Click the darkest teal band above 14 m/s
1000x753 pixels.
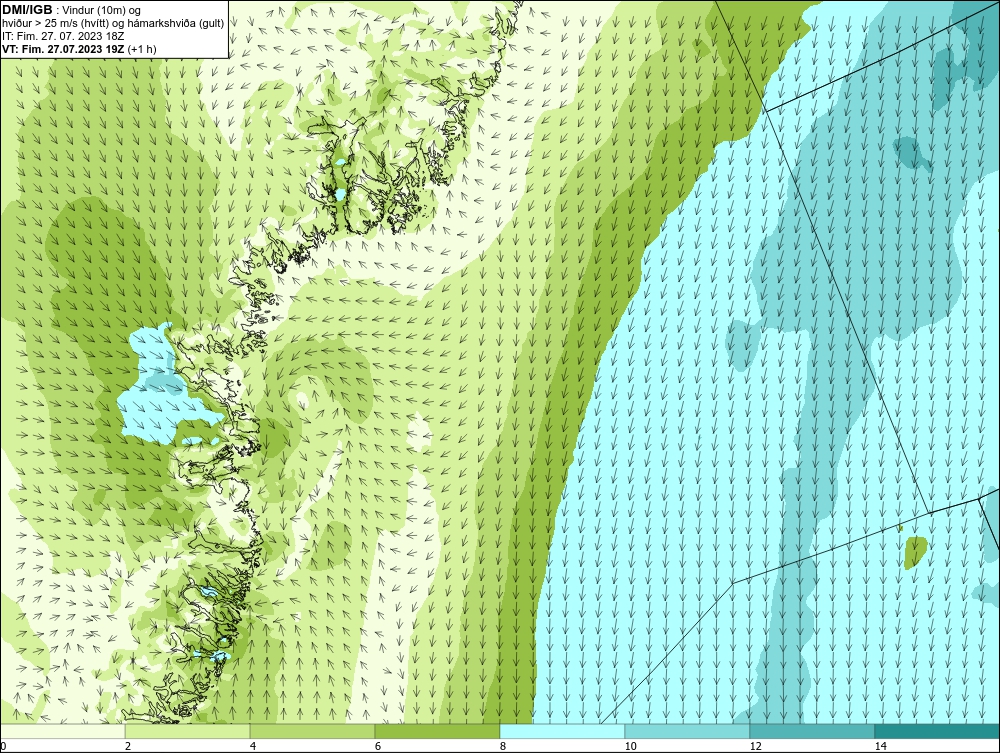(938, 731)
